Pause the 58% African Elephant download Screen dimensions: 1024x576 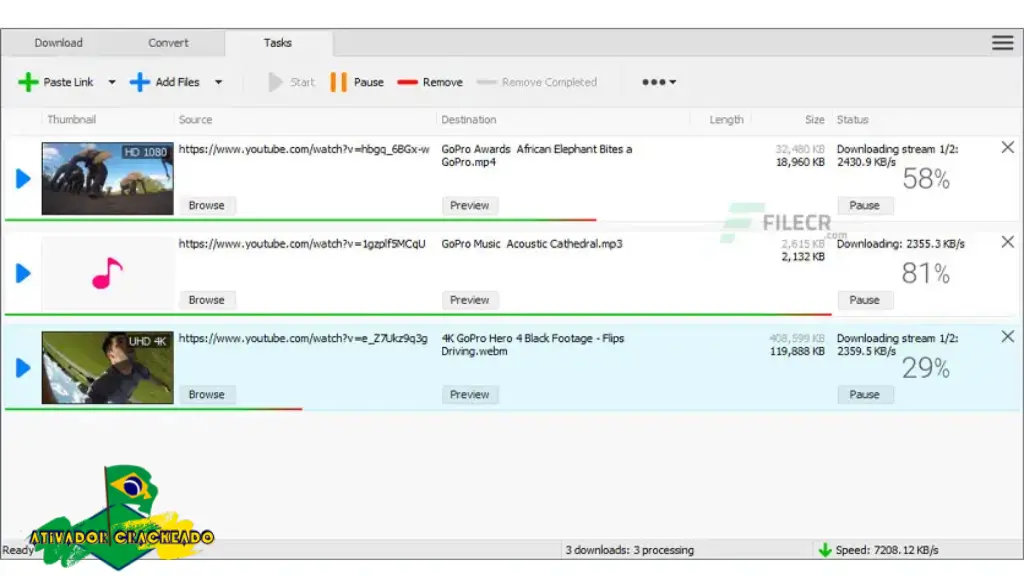[x=865, y=206]
